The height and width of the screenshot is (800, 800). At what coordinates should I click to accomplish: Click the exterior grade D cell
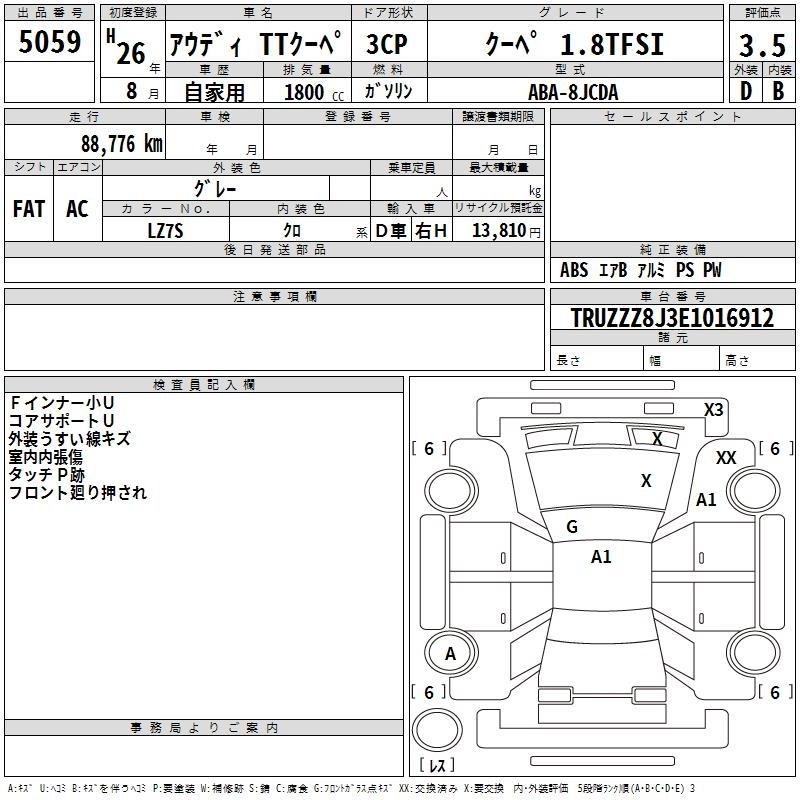744,90
